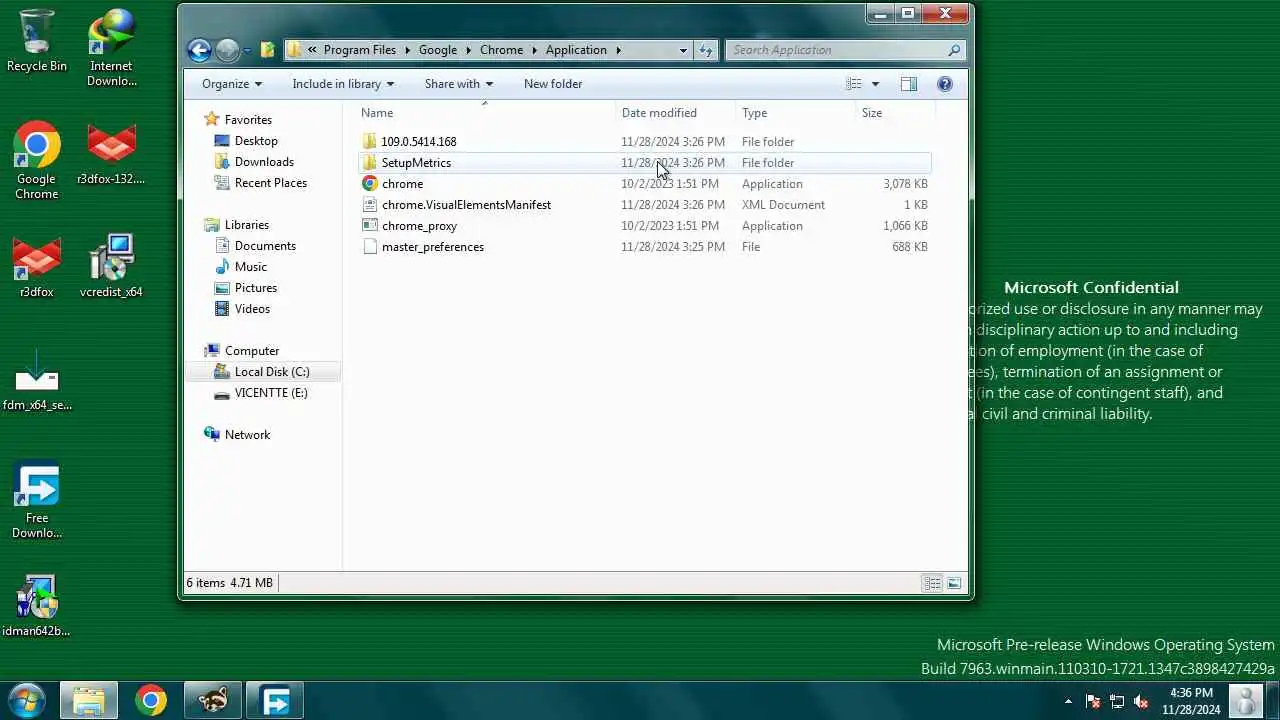This screenshot has width=1280, height=720.
Task: Click Google in the address breadcrumb
Action: click(x=437, y=50)
